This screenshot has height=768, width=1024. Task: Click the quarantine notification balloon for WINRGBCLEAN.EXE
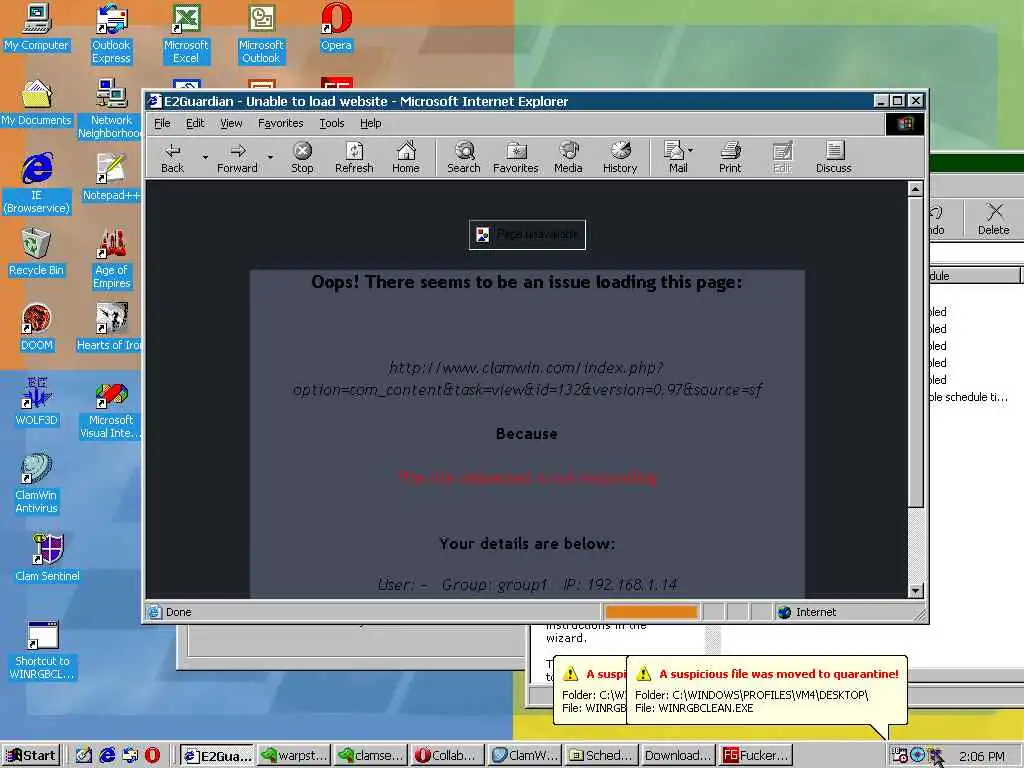click(x=767, y=691)
